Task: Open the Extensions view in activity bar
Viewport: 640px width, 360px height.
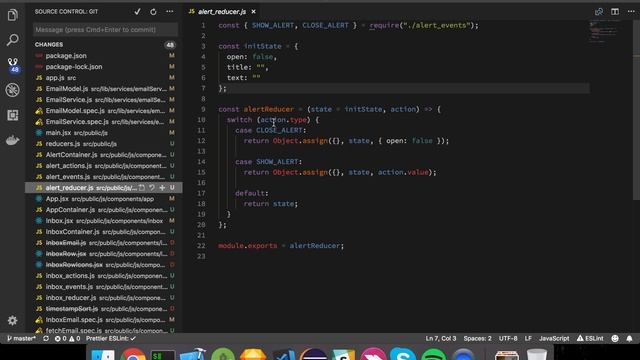Action: tap(13, 115)
